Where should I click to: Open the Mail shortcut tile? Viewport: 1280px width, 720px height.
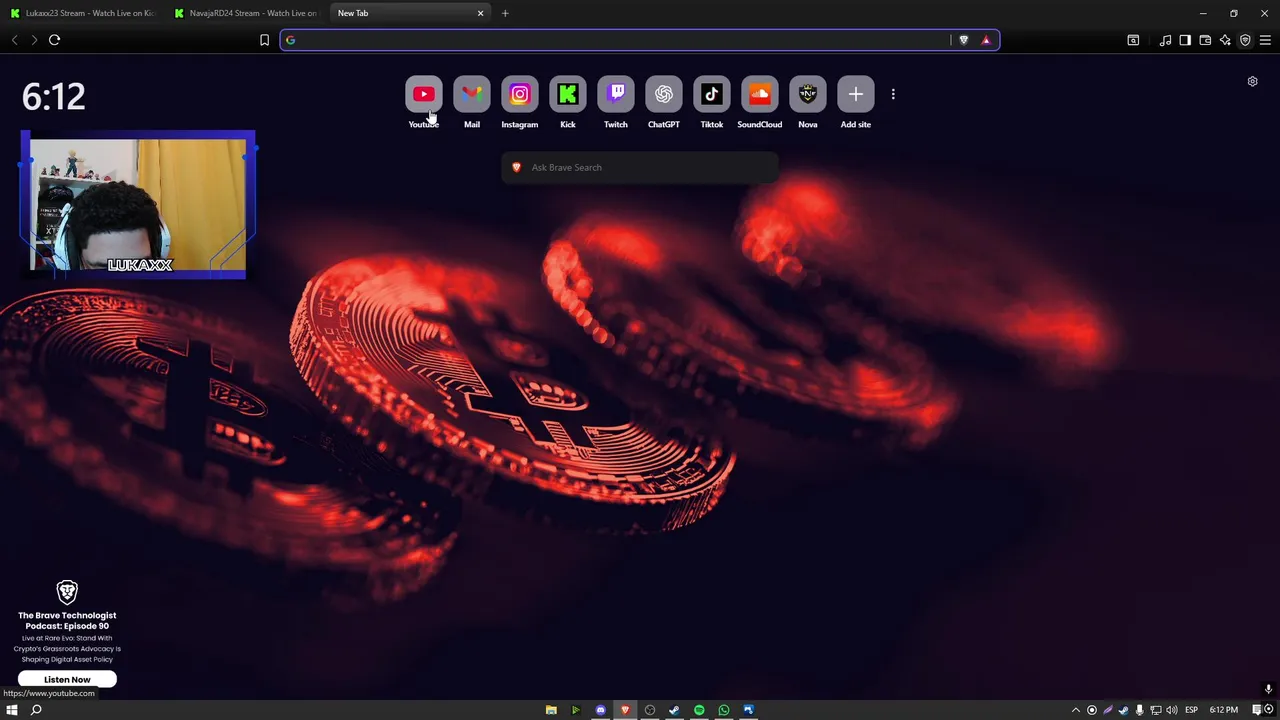click(471, 94)
